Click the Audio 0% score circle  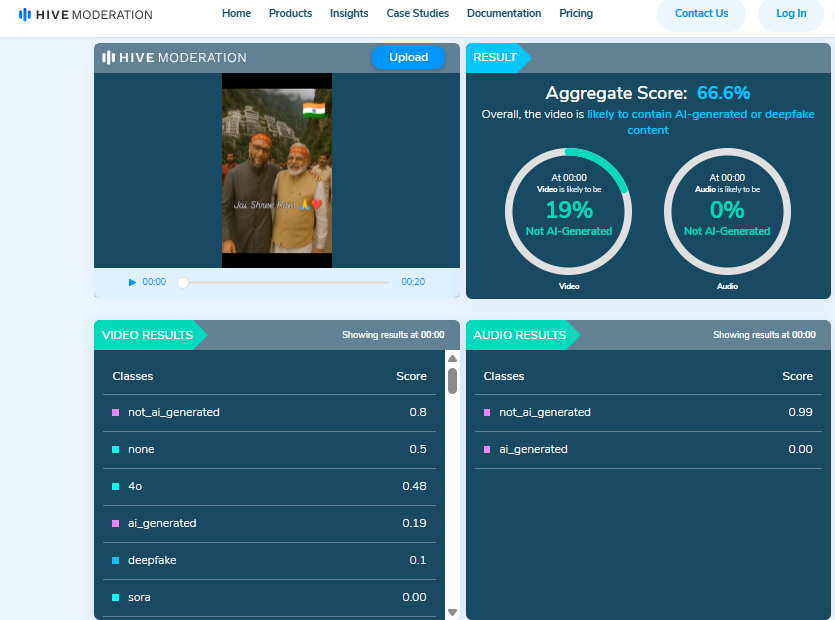[727, 211]
